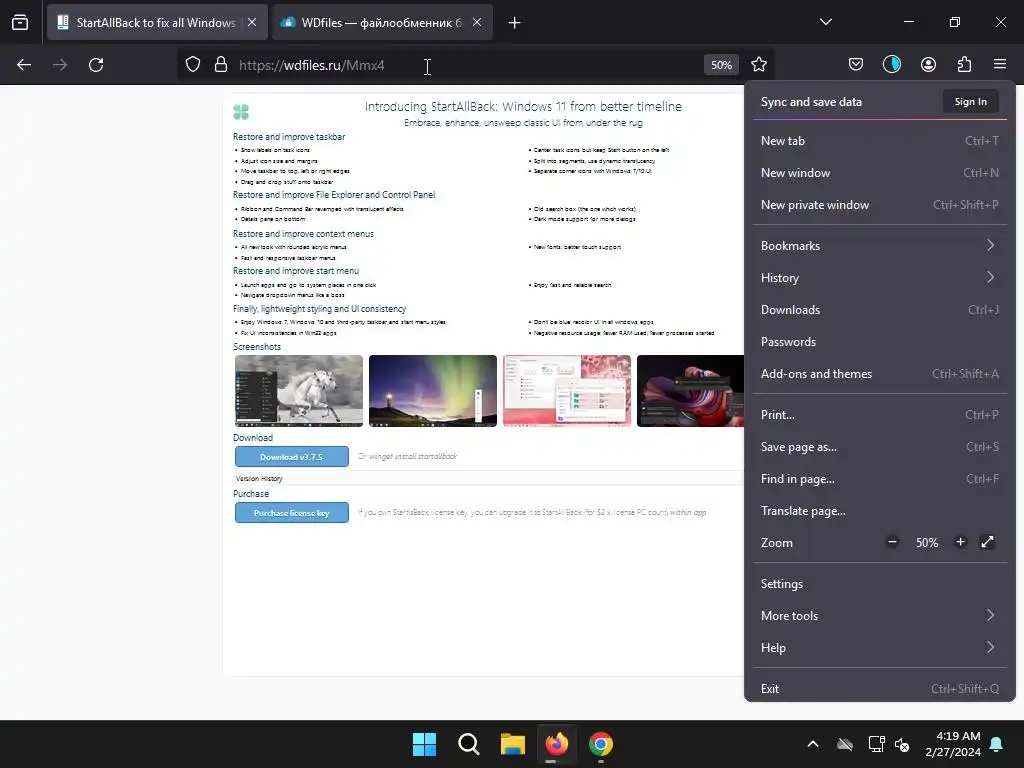Open the Firefox View tab list icon

click(20, 23)
